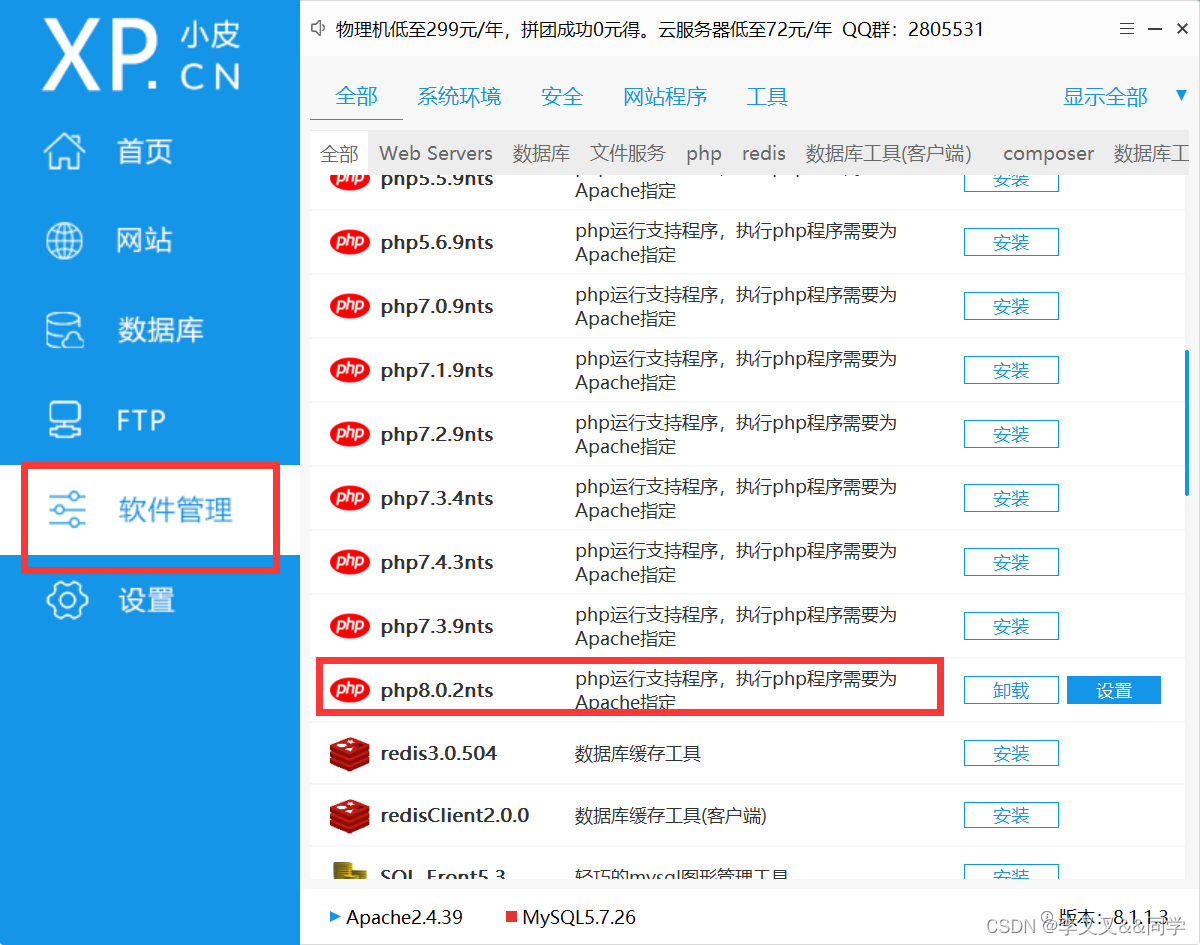Click the php7.2.9nts name text
1200x945 pixels.
(x=437, y=434)
